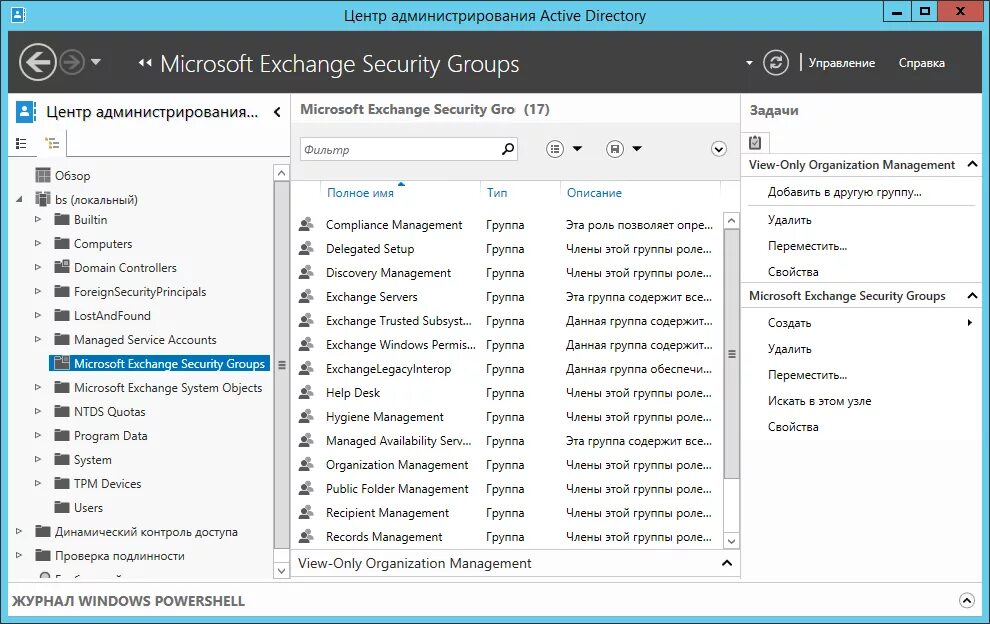Switch to list view tab in navigation
This screenshot has width=990, height=624.
pyautogui.click(x=21, y=143)
